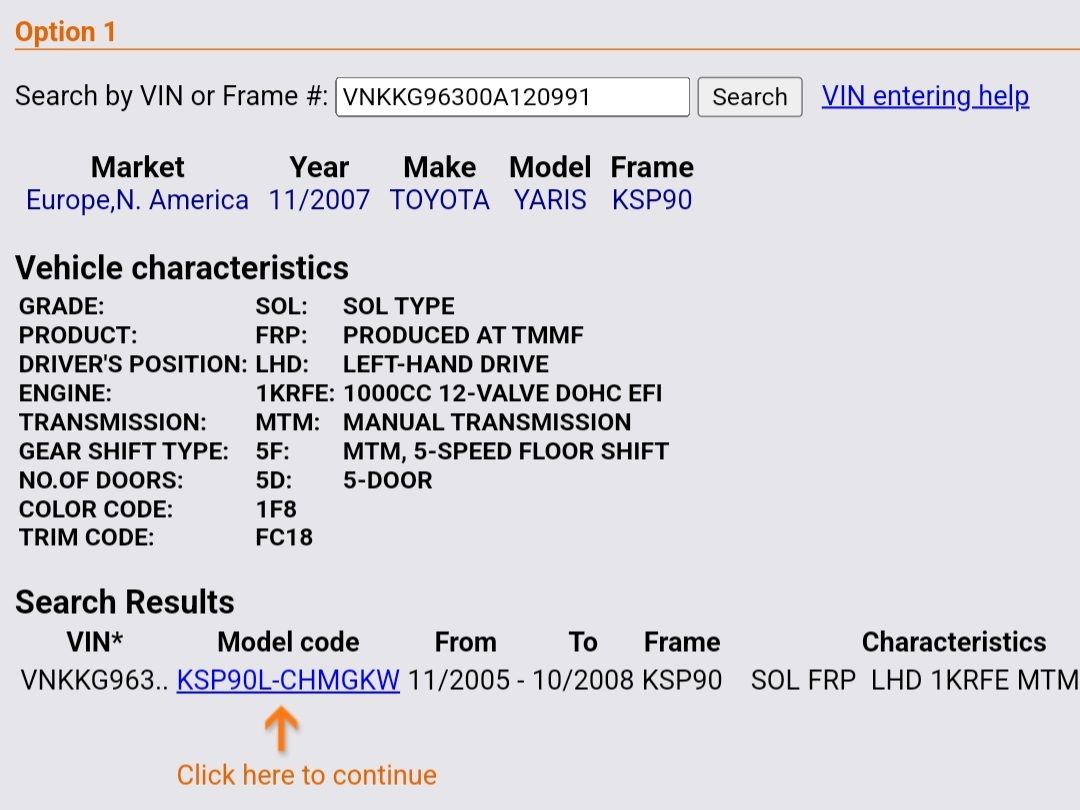Select the 11/2007 year value
The height and width of the screenshot is (810, 1080).
tap(319, 200)
